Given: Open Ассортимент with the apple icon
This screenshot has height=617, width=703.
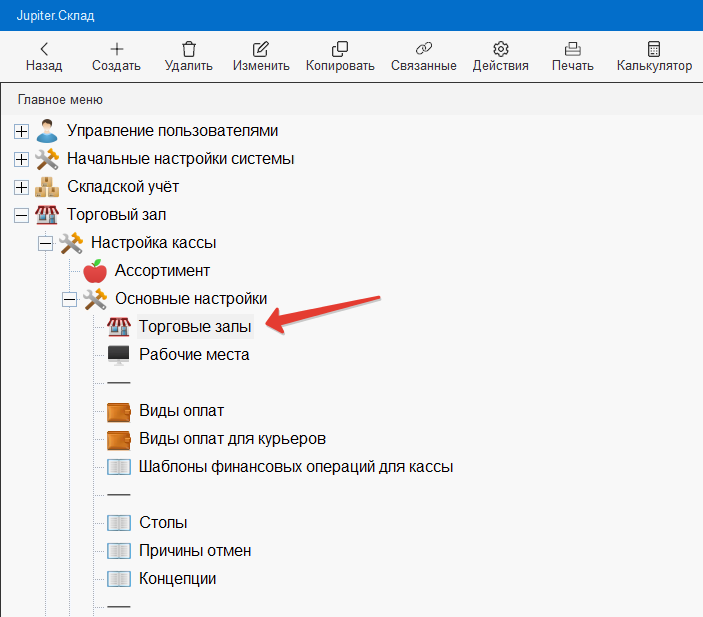Looking at the screenshot, I should coord(162,270).
